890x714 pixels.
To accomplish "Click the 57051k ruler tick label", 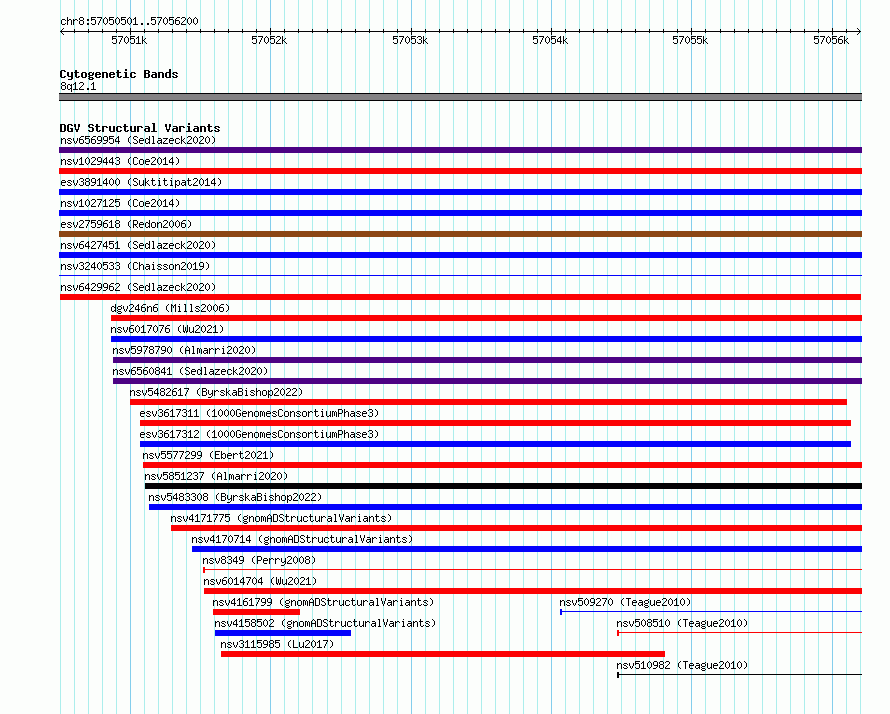I will [x=129, y=40].
